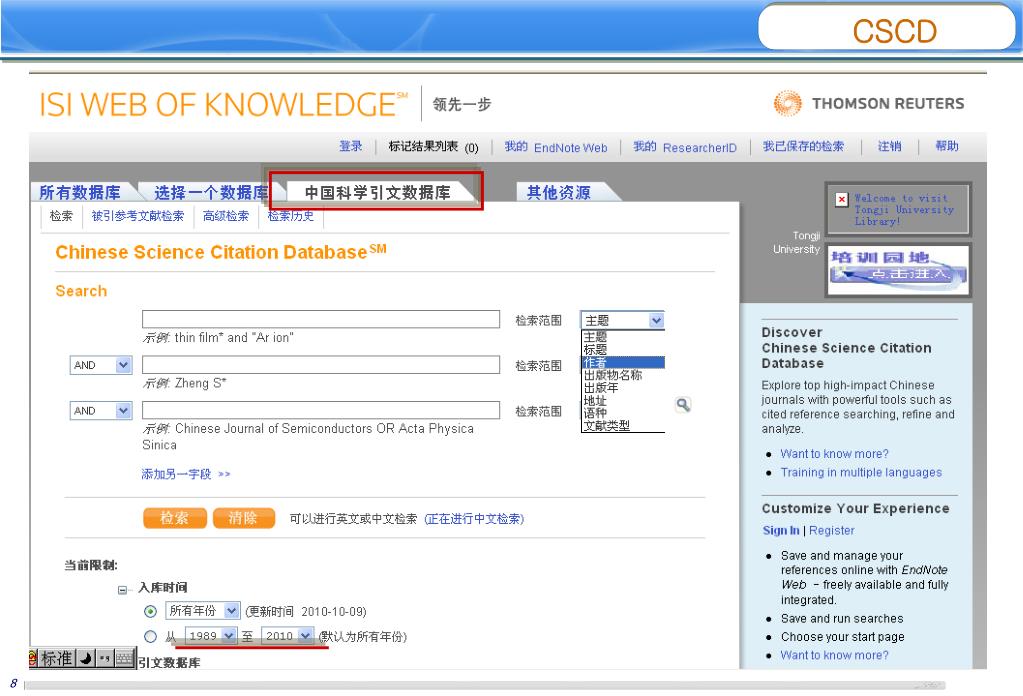Click the Thomson Reuters logo
Viewport: 1023px width, 696px height.
(x=868, y=103)
